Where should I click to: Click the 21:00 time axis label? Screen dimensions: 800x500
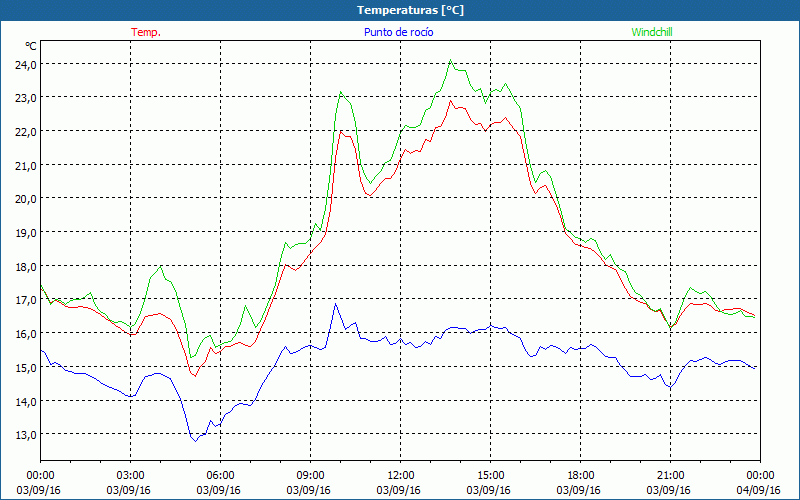coord(670,476)
